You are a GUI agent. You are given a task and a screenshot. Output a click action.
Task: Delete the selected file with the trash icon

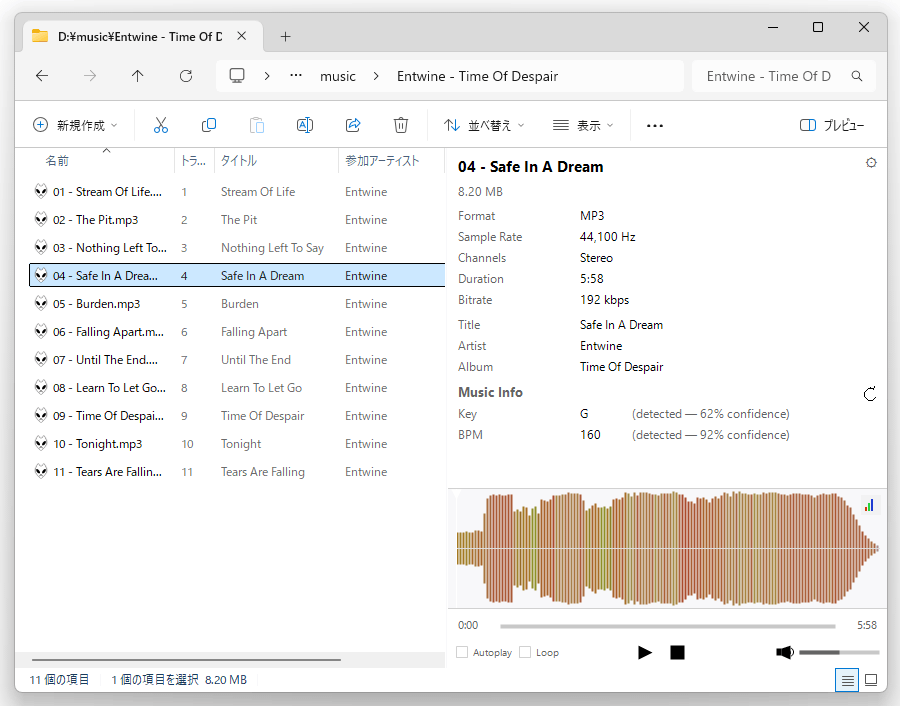401,125
